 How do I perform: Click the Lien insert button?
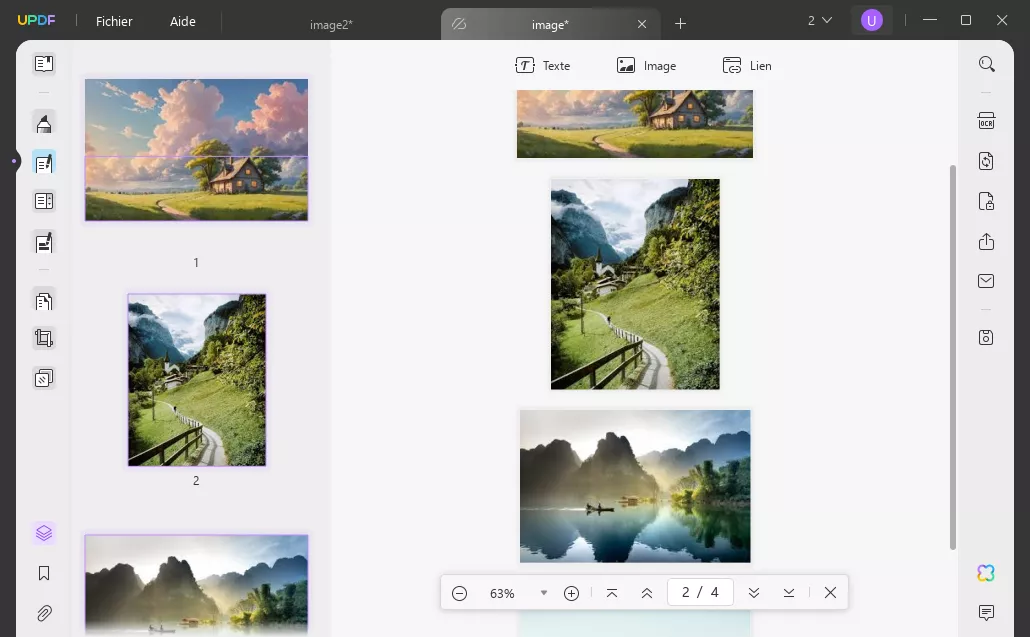pyautogui.click(x=746, y=65)
